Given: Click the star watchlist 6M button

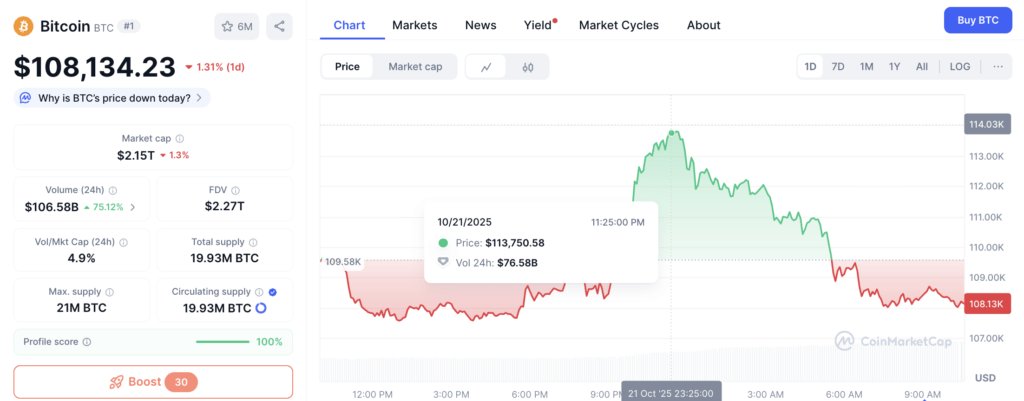Looking at the screenshot, I should (236, 26).
